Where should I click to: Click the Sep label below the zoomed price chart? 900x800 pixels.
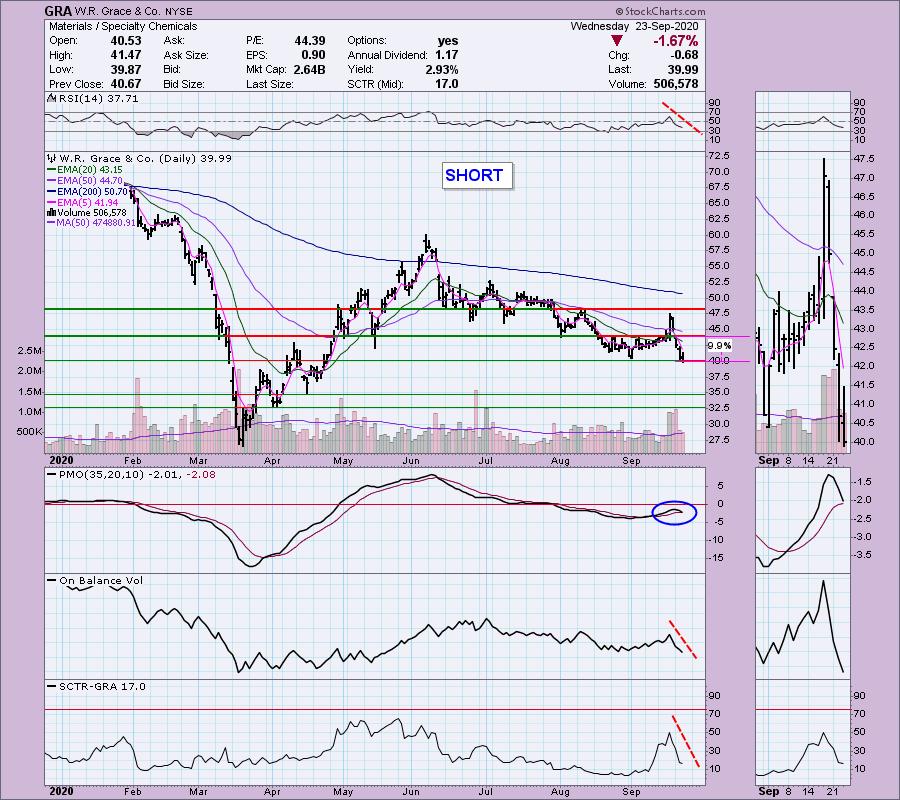click(x=768, y=460)
